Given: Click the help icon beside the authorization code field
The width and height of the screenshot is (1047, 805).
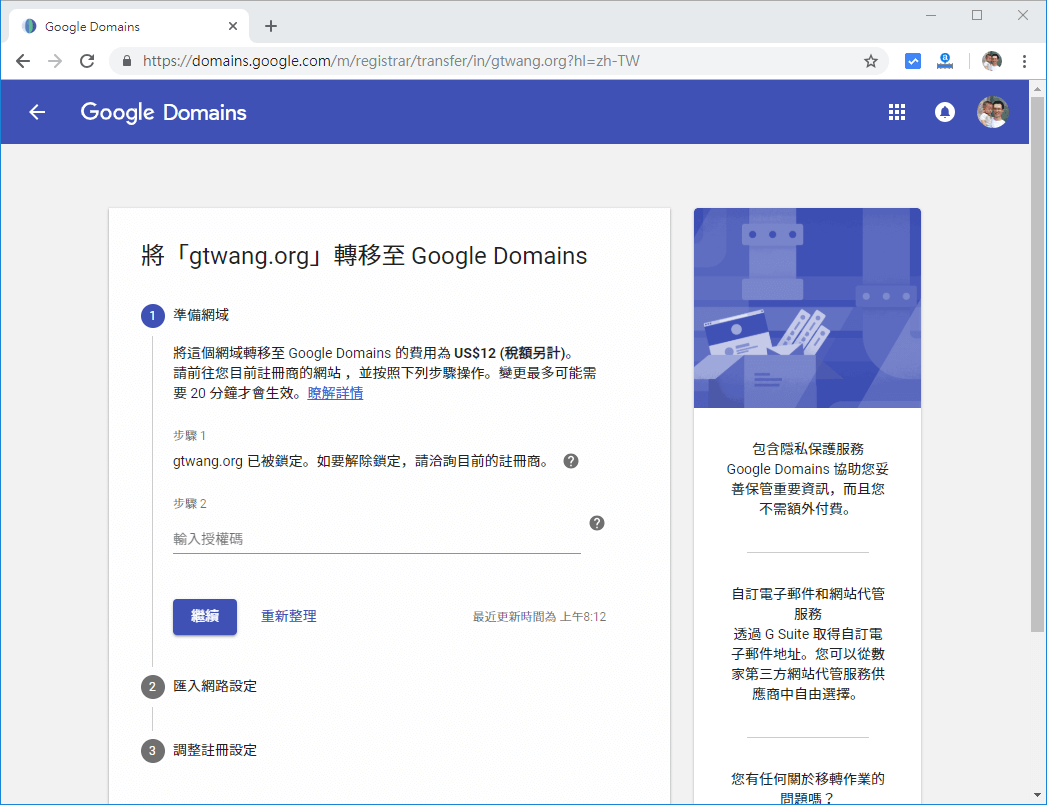Looking at the screenshot, I should (596, 523).
